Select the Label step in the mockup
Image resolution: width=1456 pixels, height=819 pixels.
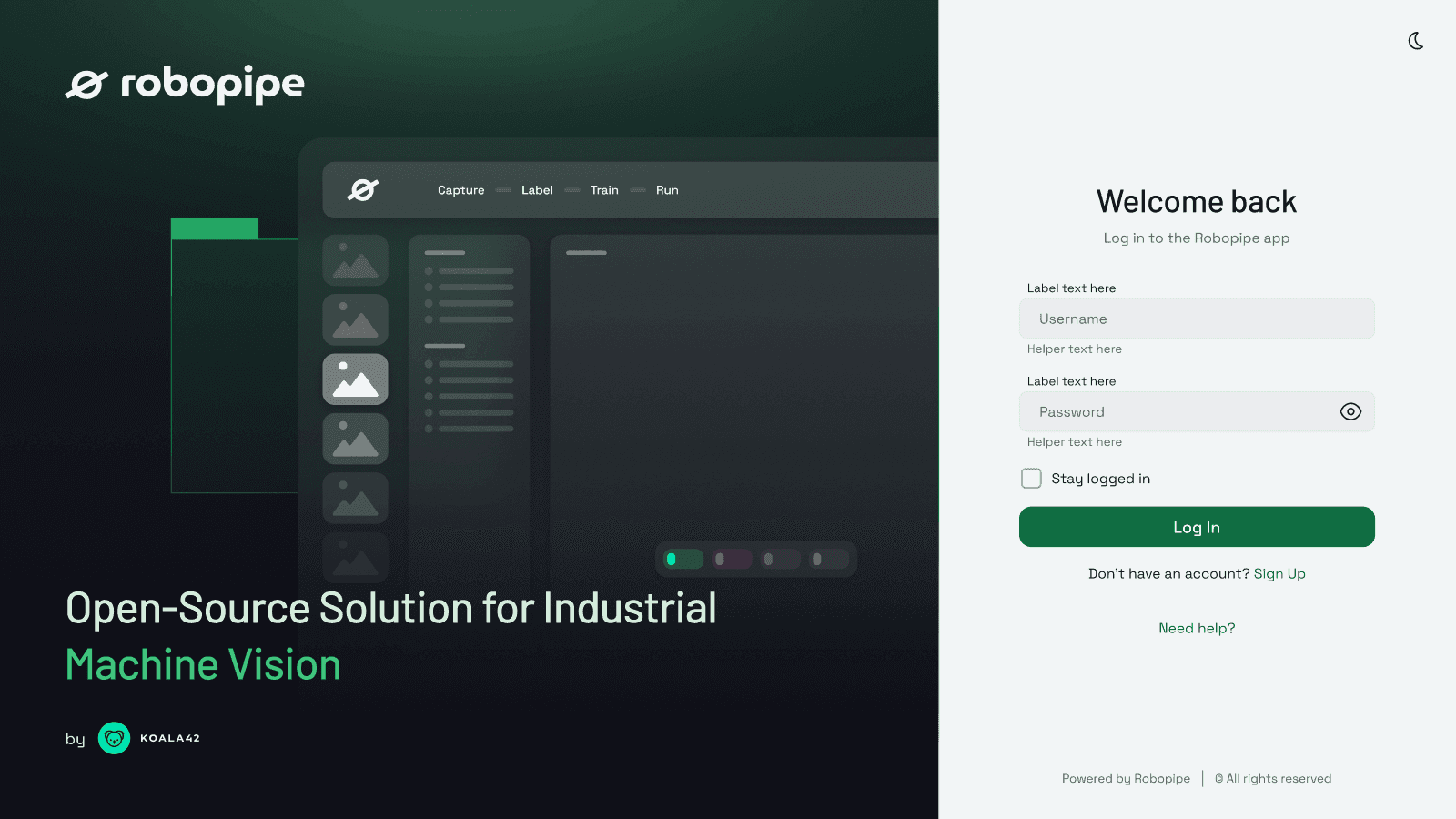pos(537,190)
